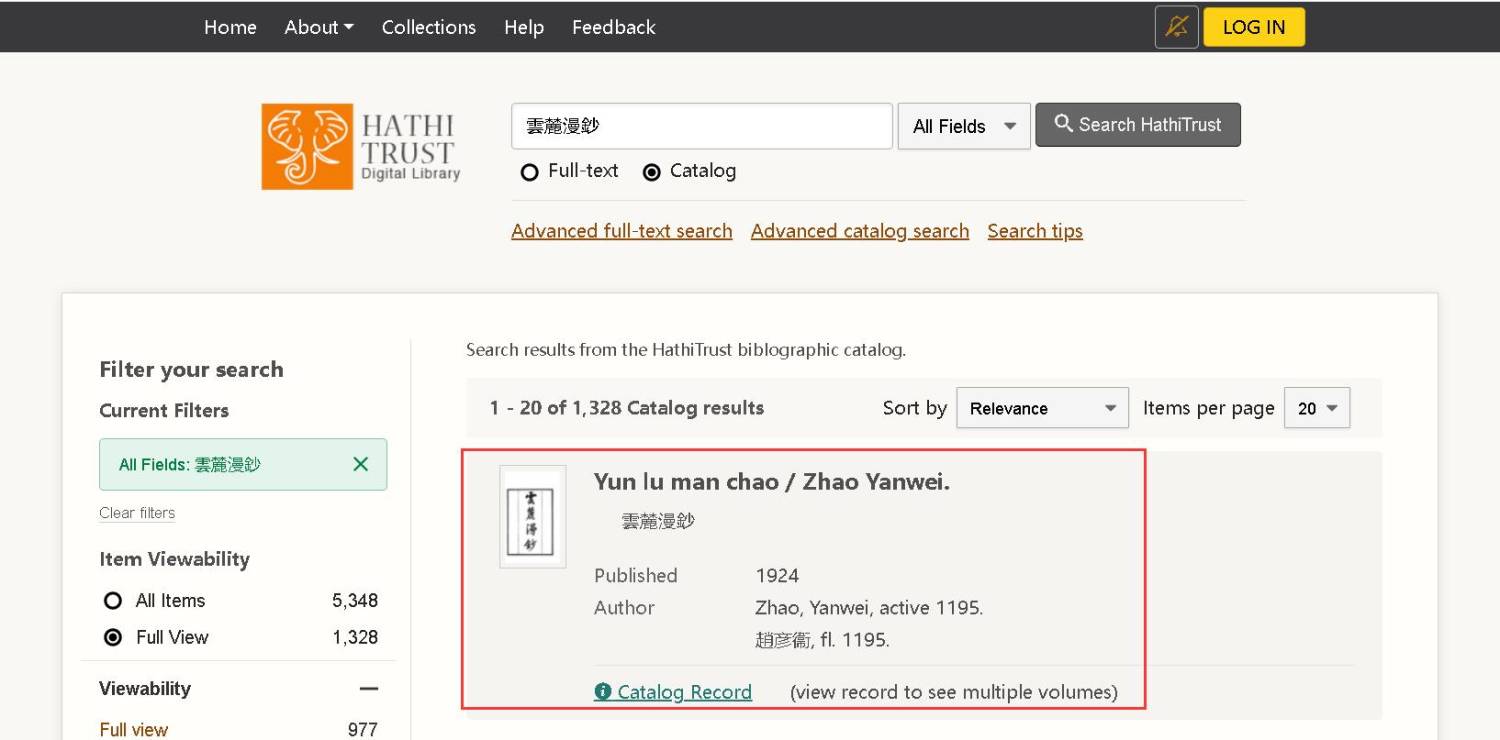
Task: Click the HathiTrust elephant logo
Action: point(307,146)
